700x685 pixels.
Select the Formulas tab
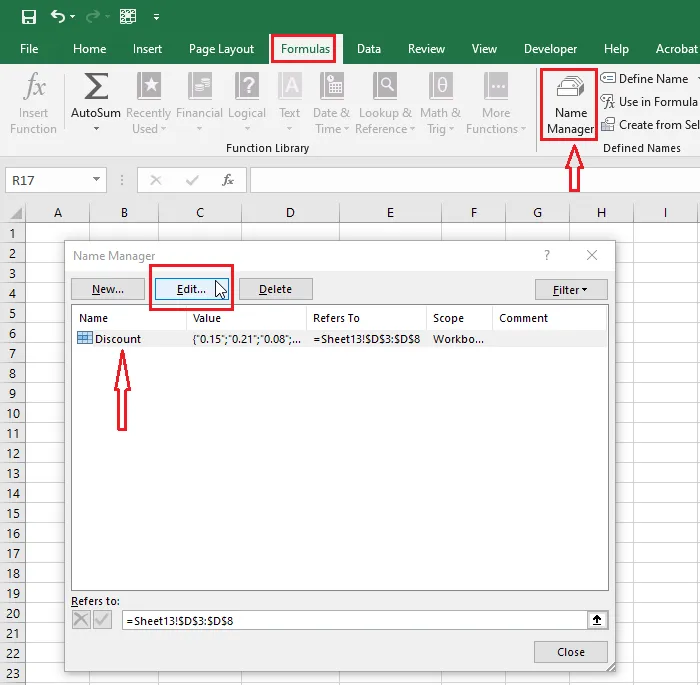pyautogui.click(x=305, y=49)
